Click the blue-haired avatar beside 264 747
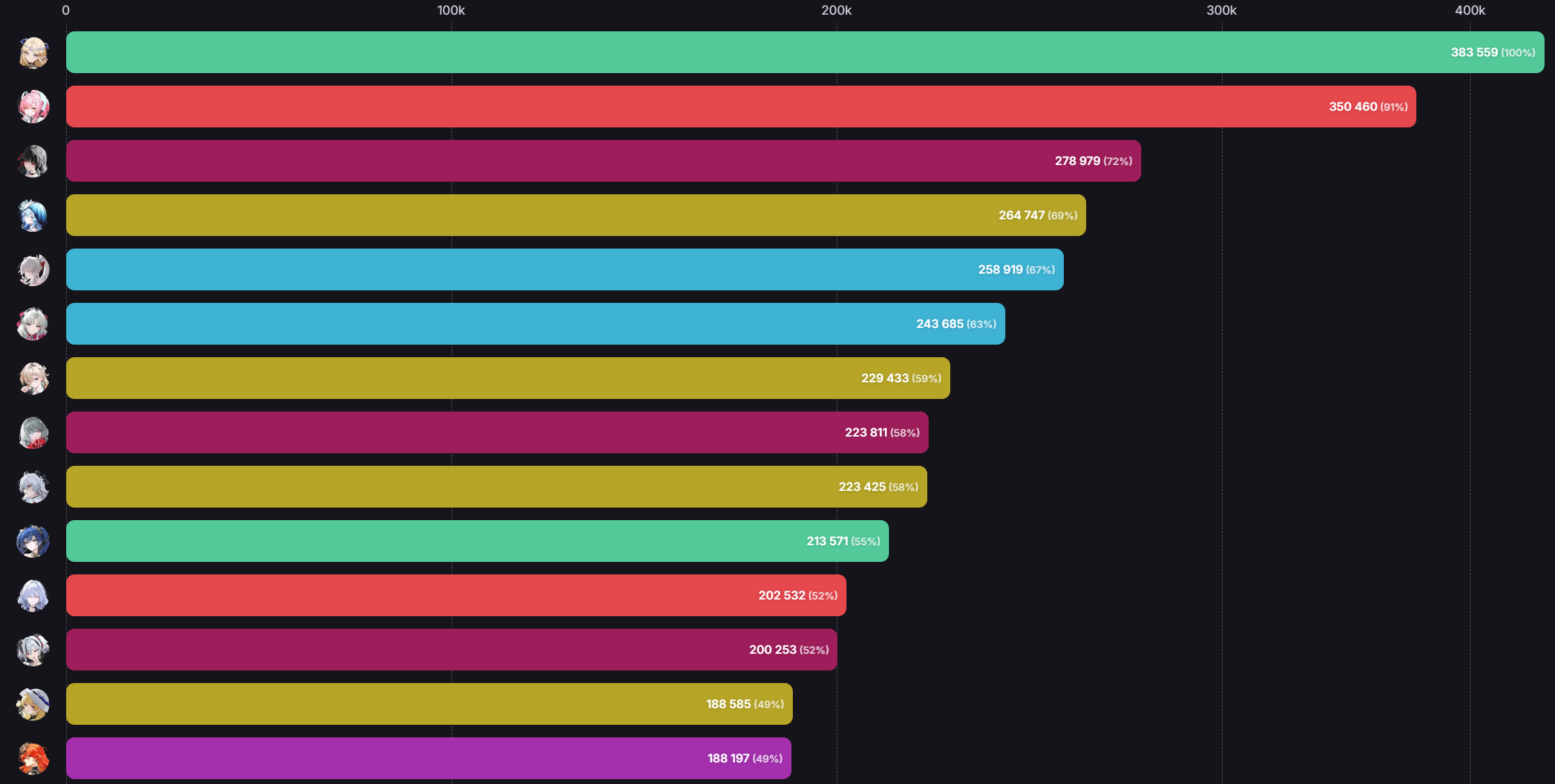Screen dimensions: 1555x784 33,215
